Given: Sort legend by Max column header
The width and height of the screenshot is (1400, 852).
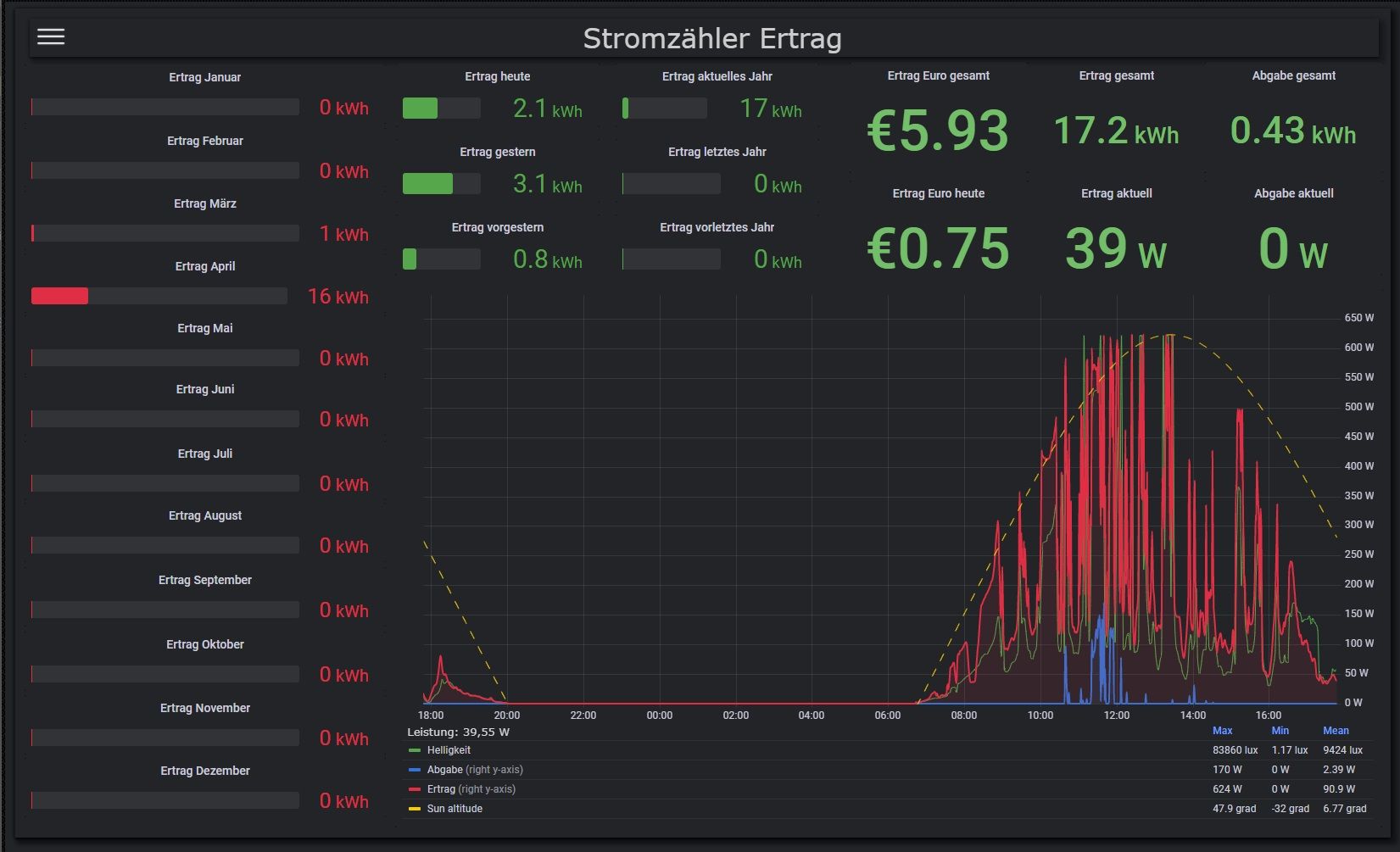Looking at the screenshot, I should tap(1222, 731).
